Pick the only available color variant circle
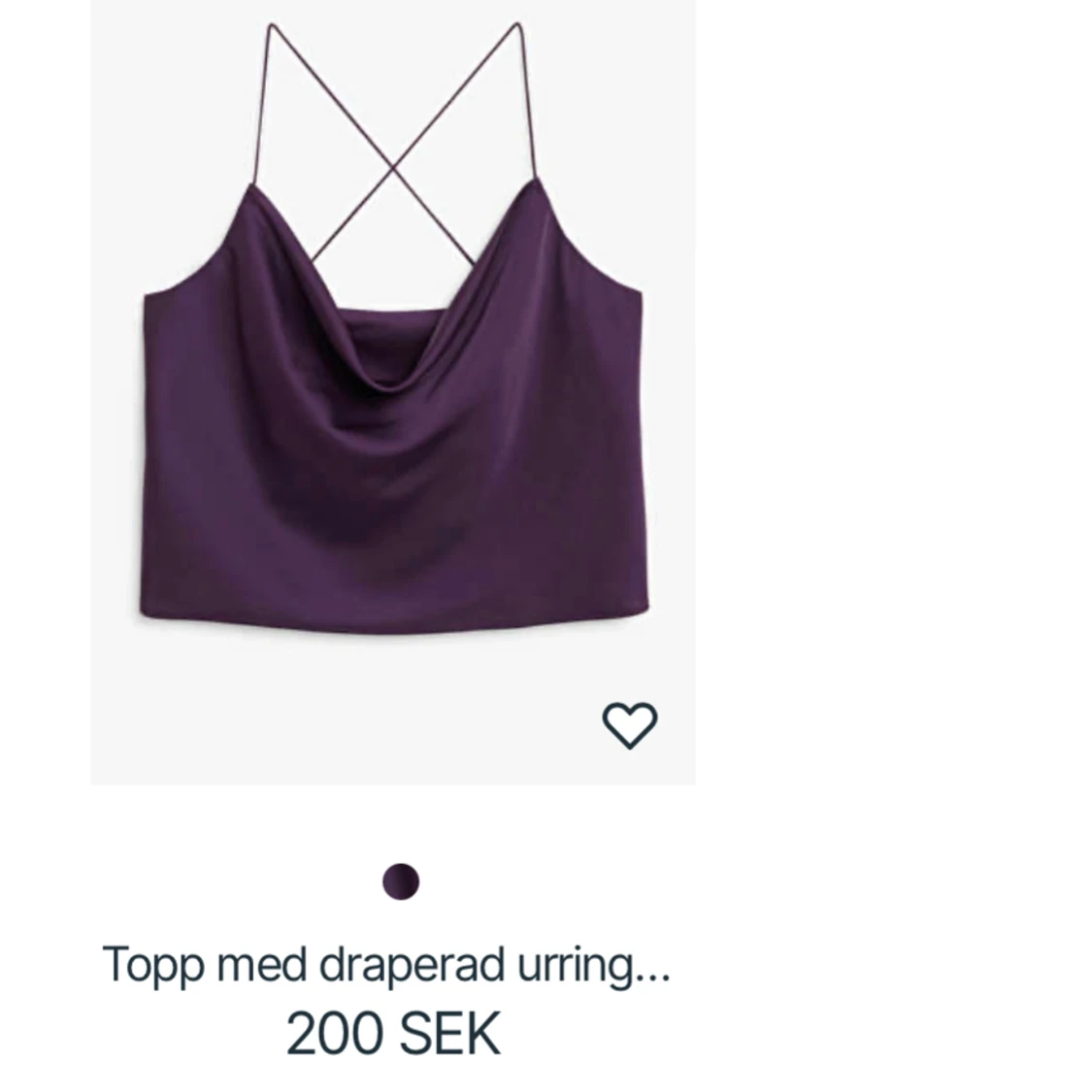Viewport: 1092px width, 1092px height. pos(401,881)
